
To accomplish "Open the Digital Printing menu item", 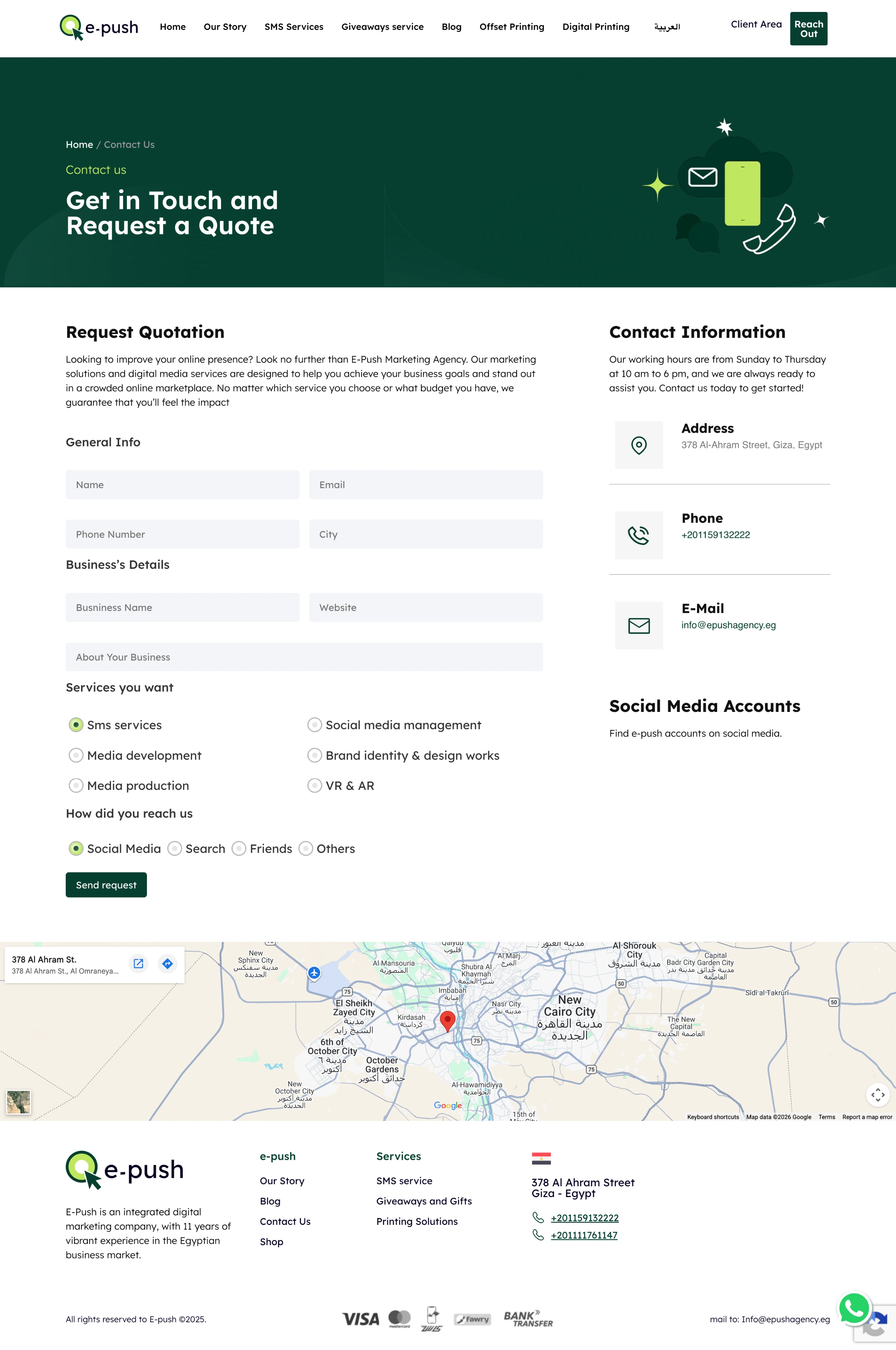I will click(x=596, y=27).
